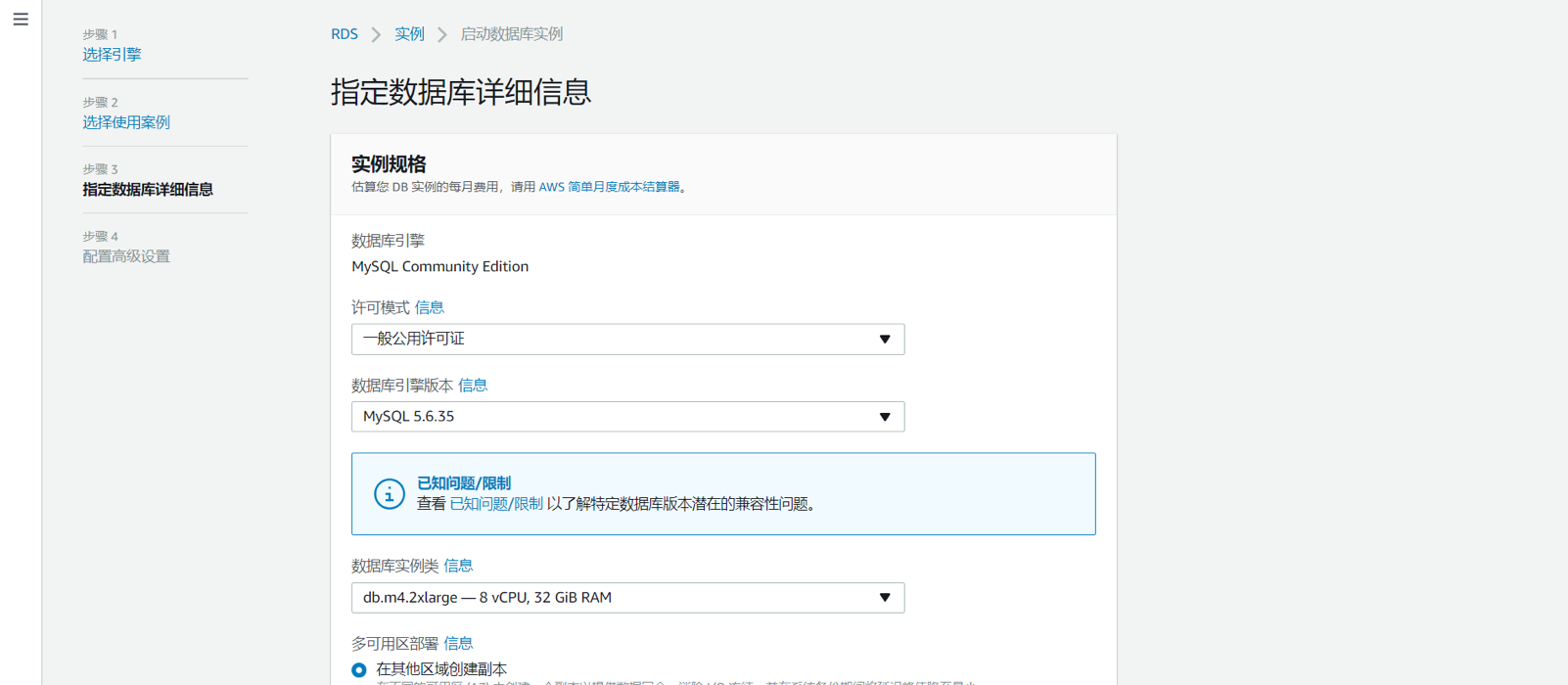The height and width of the screenshot is (685, 1568).
Task: Select 在其他区域创建副本 radio button
Action: 359,670
